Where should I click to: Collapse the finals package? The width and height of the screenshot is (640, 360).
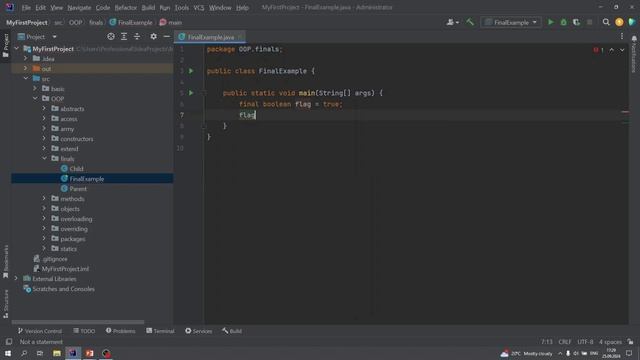tap(44, 158)
